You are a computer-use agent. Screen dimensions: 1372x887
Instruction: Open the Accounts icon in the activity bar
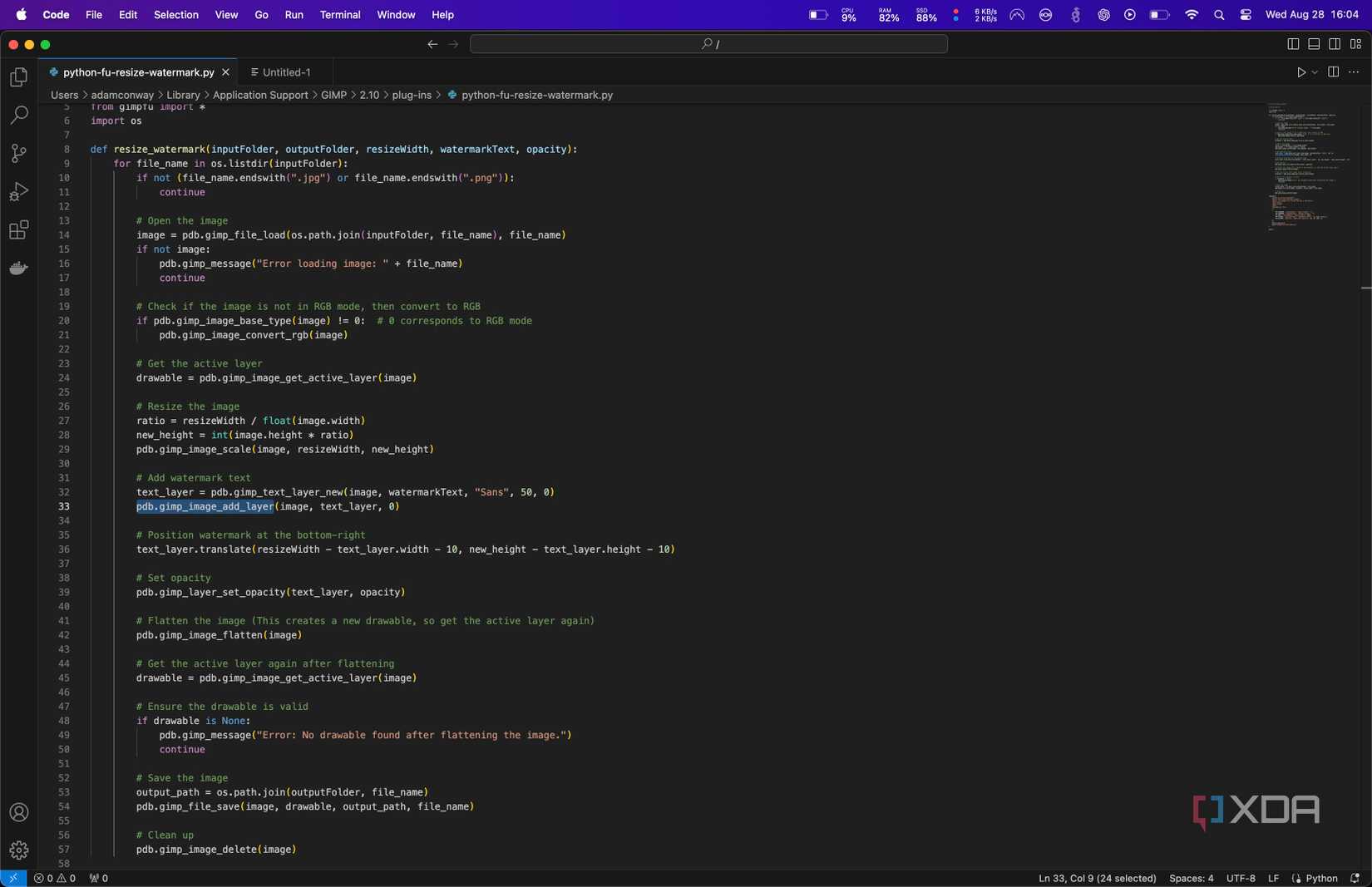pyautogui.click(x=18, y=812)
